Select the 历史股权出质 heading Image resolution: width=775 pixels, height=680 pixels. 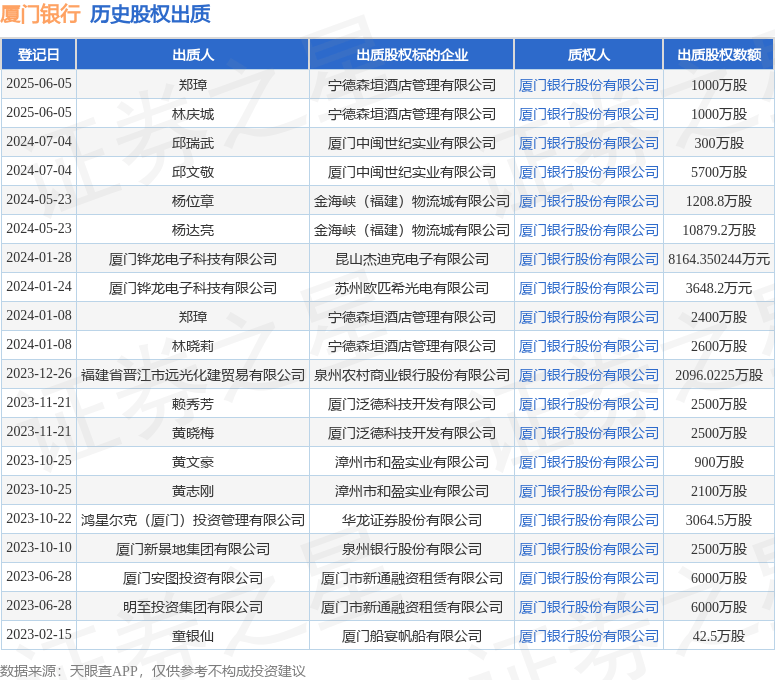click(150, 14)
